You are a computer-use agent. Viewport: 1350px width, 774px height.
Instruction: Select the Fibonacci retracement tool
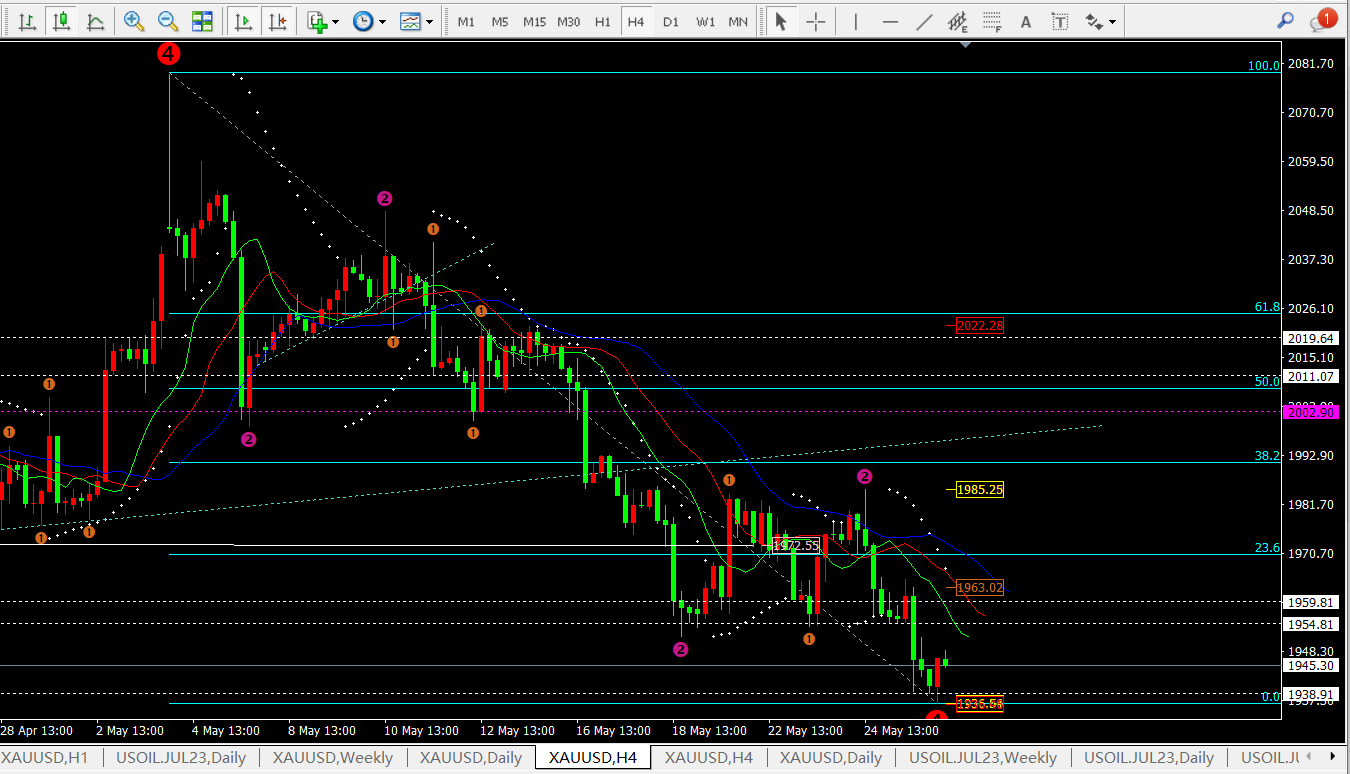click(992, 21)
